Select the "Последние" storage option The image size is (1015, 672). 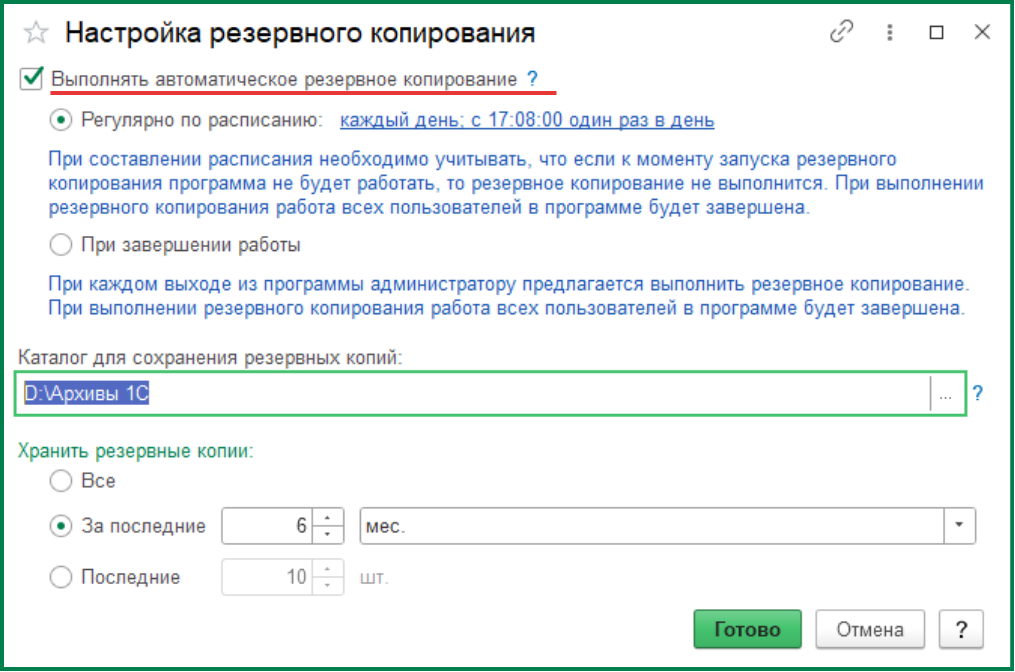pos(59,577)
